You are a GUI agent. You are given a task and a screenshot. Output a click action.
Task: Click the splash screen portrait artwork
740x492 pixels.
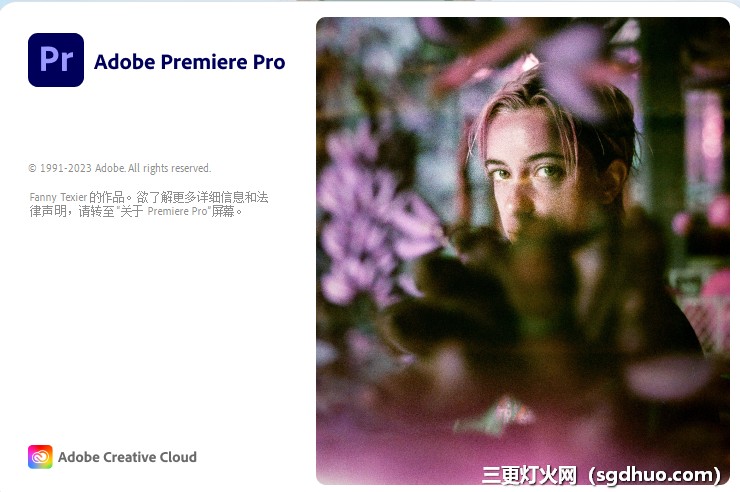click(x=523, y=251)
